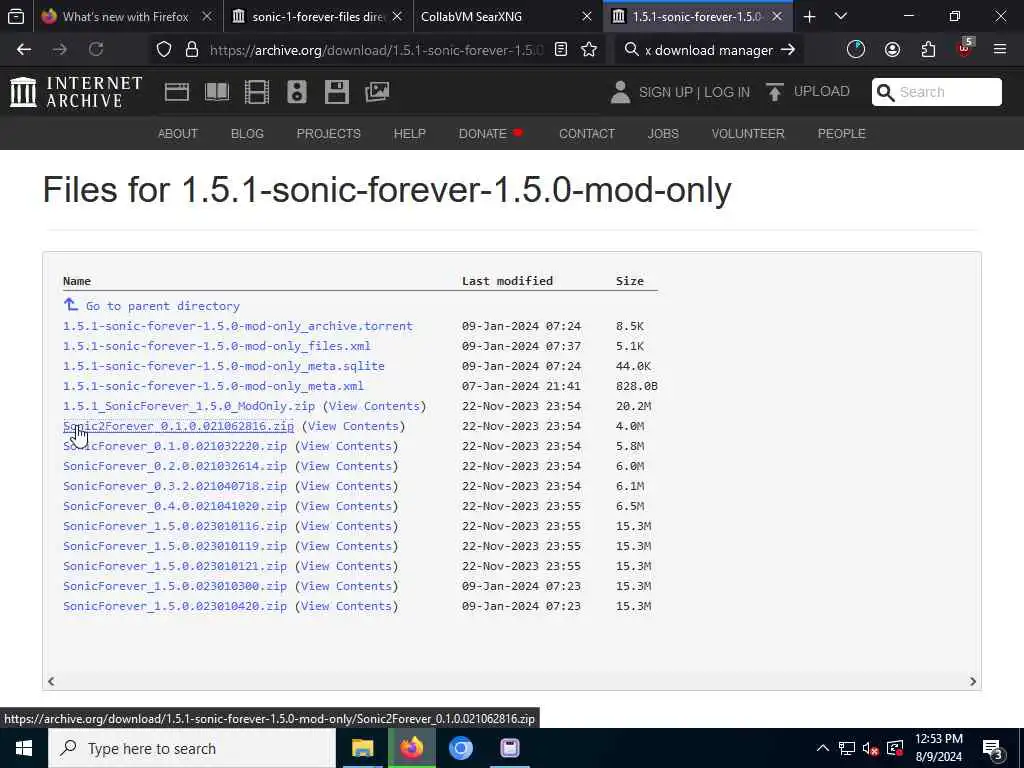Open the notification center icon
This screenshot has width=1024, height=768.
pyautogui.click(x=992, y=749)
